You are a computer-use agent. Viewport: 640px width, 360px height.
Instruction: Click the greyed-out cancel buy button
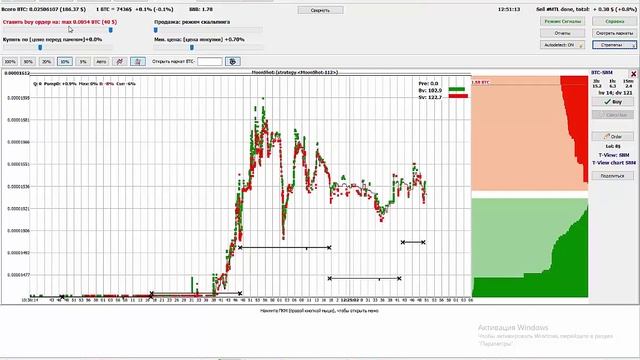pos(613,115)
